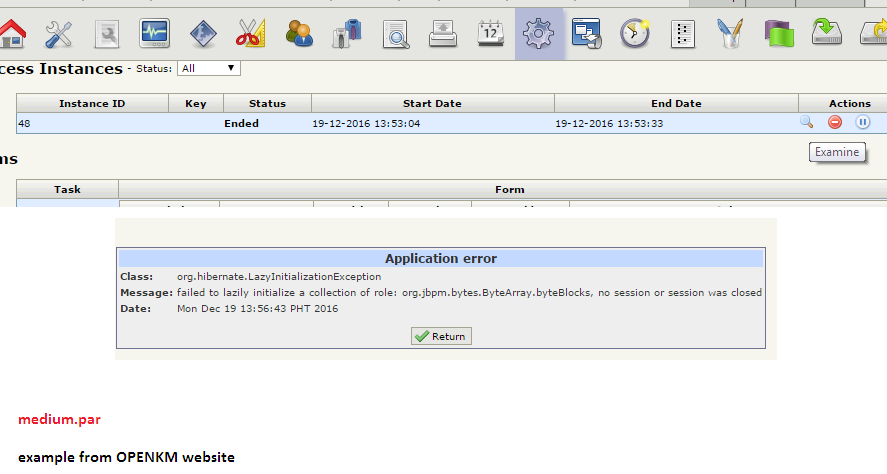
Task: Open the Status filter dropdown
Action: pos(208,68)
